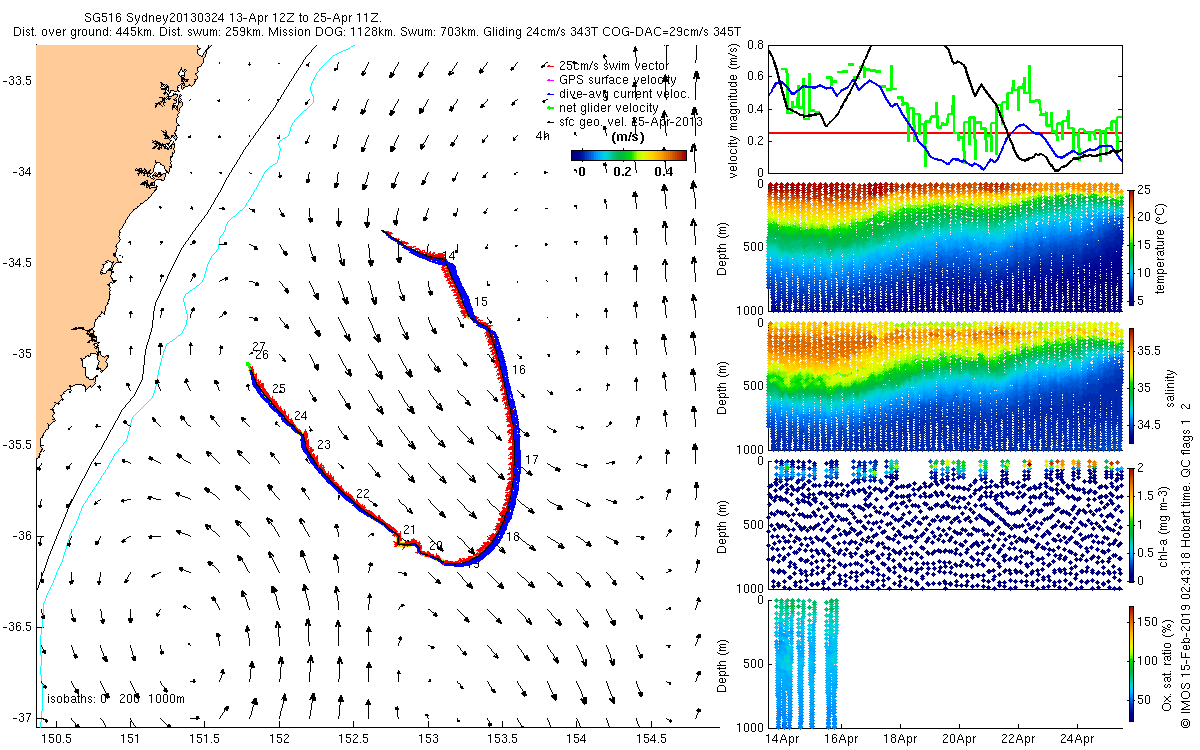This screenshot has width=1200, height=750.
Task: Click the 22Apr date axis label
Action: point(1018,740)
